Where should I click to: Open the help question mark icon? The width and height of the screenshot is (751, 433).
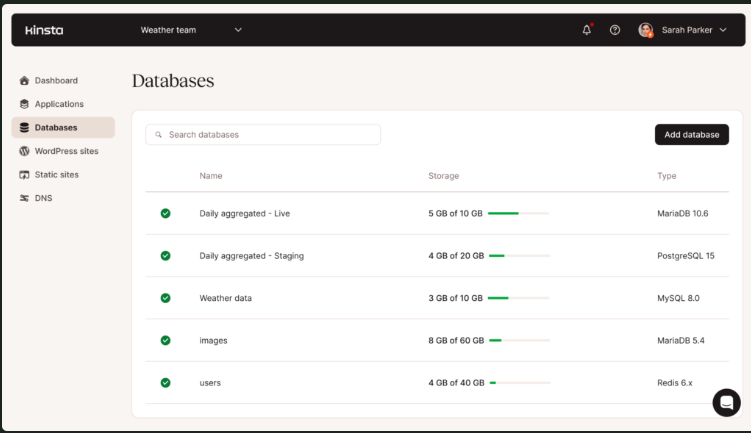click(x=615, y=30)
